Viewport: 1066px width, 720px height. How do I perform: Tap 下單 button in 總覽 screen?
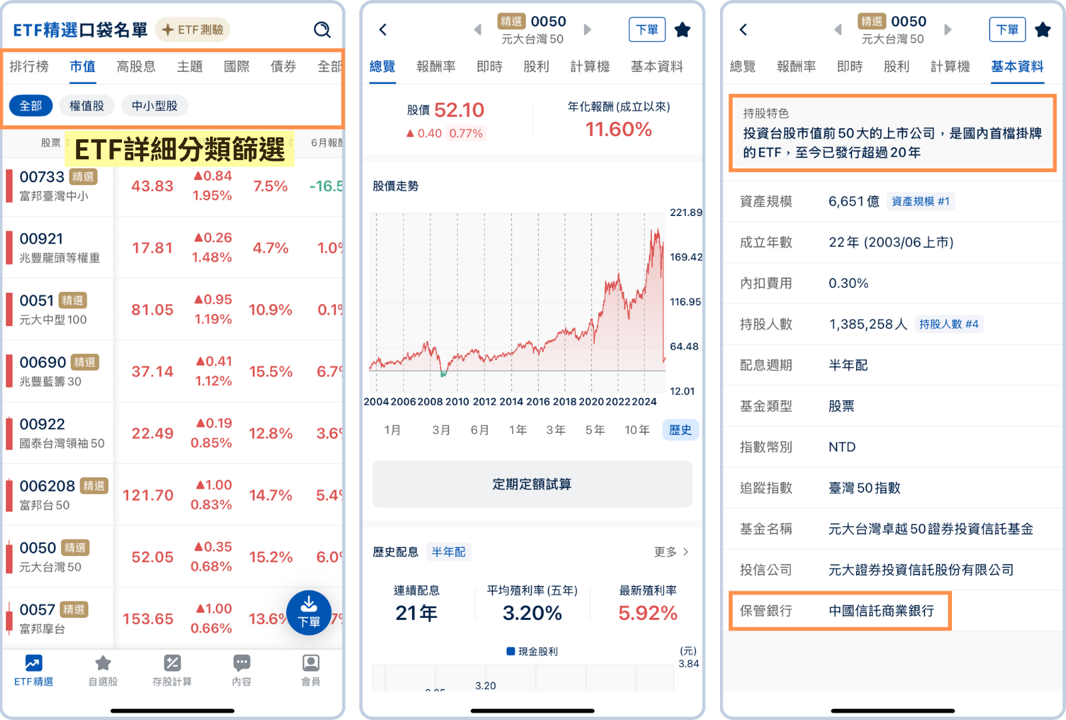pos(647,30)
